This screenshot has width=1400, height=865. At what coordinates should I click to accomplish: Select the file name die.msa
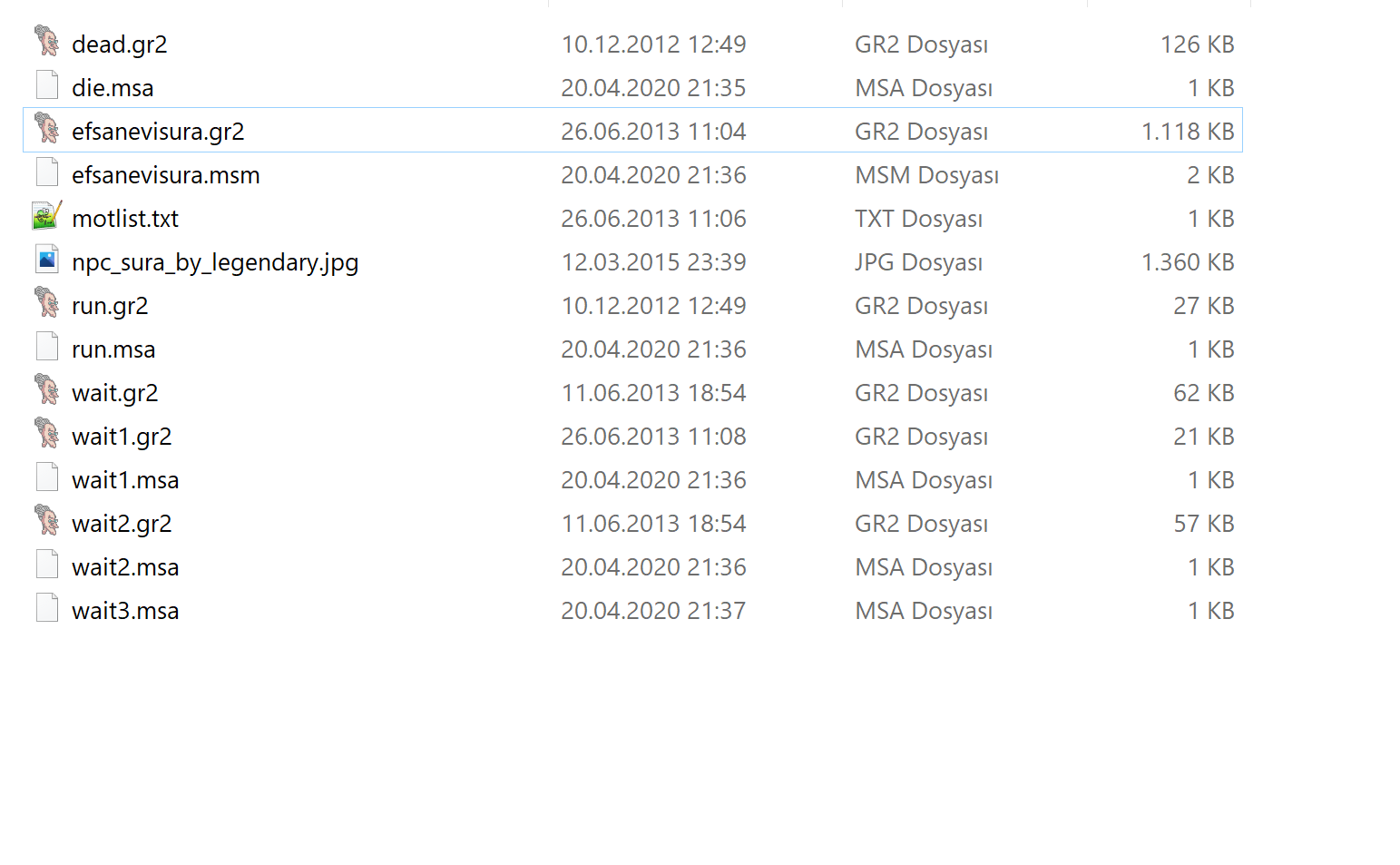(x=113, y=88)
